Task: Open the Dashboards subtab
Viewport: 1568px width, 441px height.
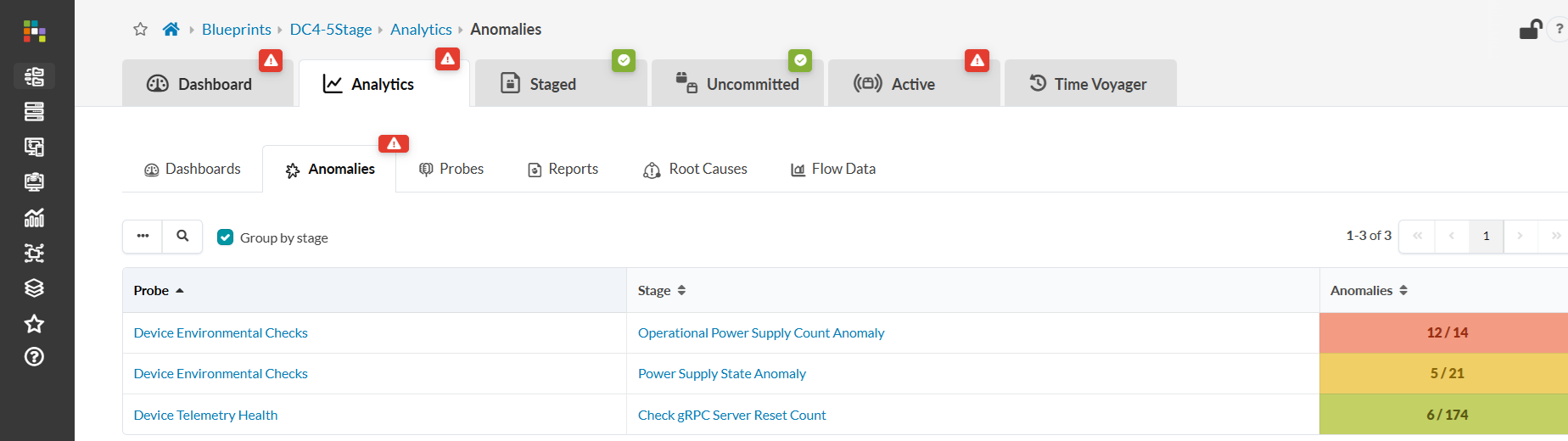Action: 193,169
